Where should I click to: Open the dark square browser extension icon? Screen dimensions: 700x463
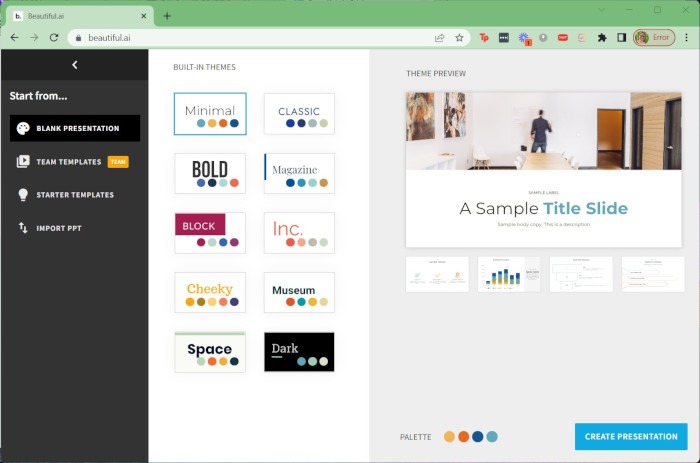click(x=504, y=38)
